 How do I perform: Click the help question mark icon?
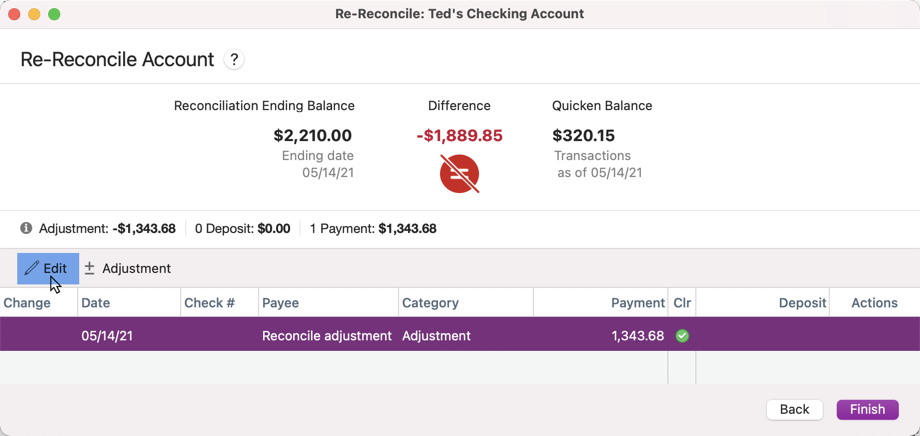tap(234, 60)
